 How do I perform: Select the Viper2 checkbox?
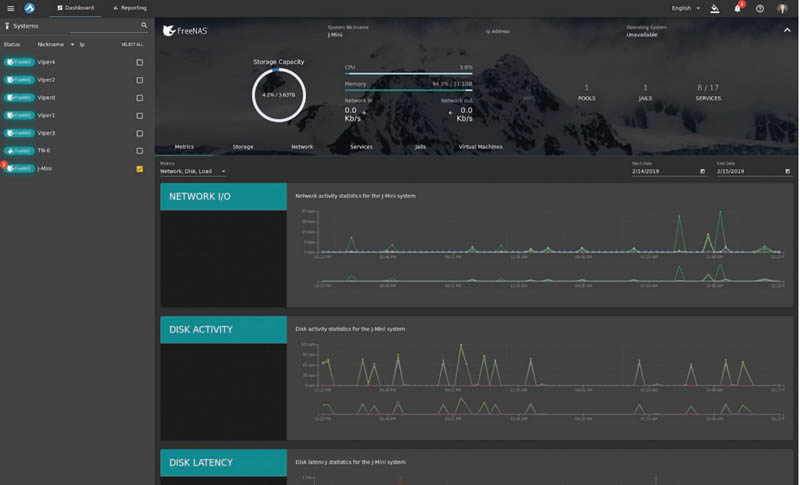139,80
